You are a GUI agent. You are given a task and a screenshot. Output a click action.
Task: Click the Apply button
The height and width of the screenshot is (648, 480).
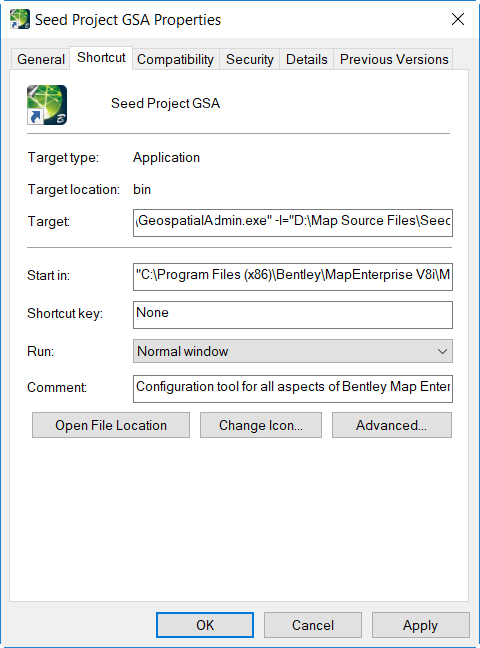420,625
